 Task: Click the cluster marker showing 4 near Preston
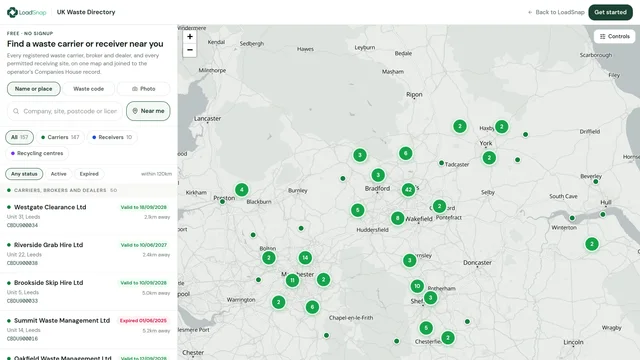point(242,190)
